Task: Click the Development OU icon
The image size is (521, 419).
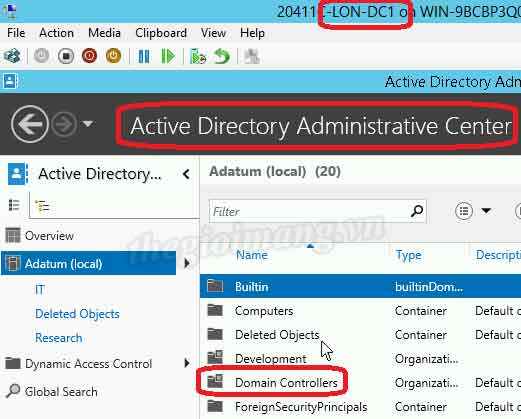Action: click(215, 357)
